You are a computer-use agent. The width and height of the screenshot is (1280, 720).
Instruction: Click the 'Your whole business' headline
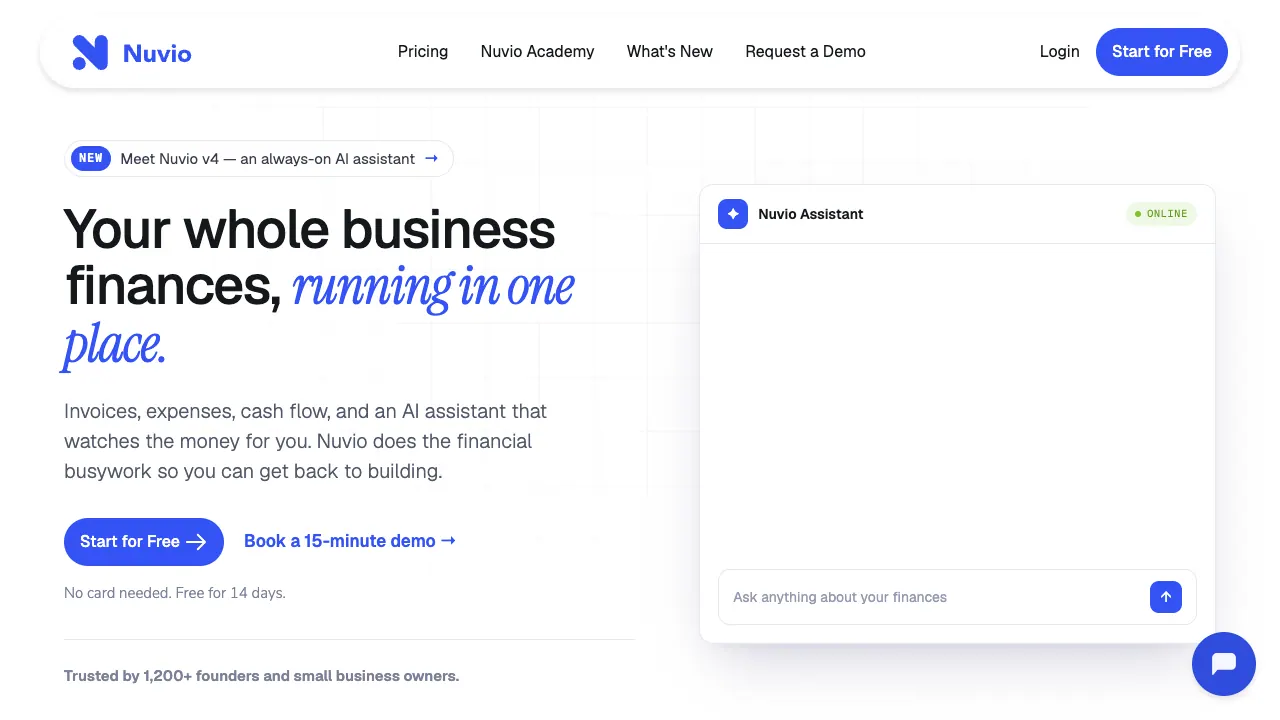(x=309, y=229)
